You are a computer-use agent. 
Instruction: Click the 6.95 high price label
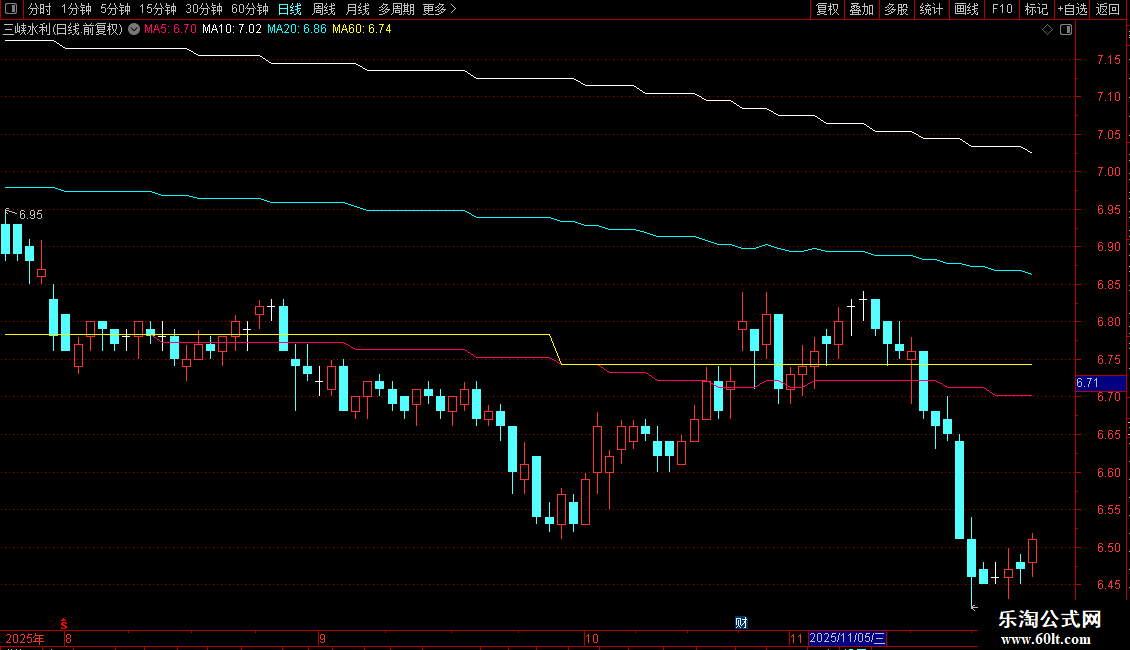30,215
